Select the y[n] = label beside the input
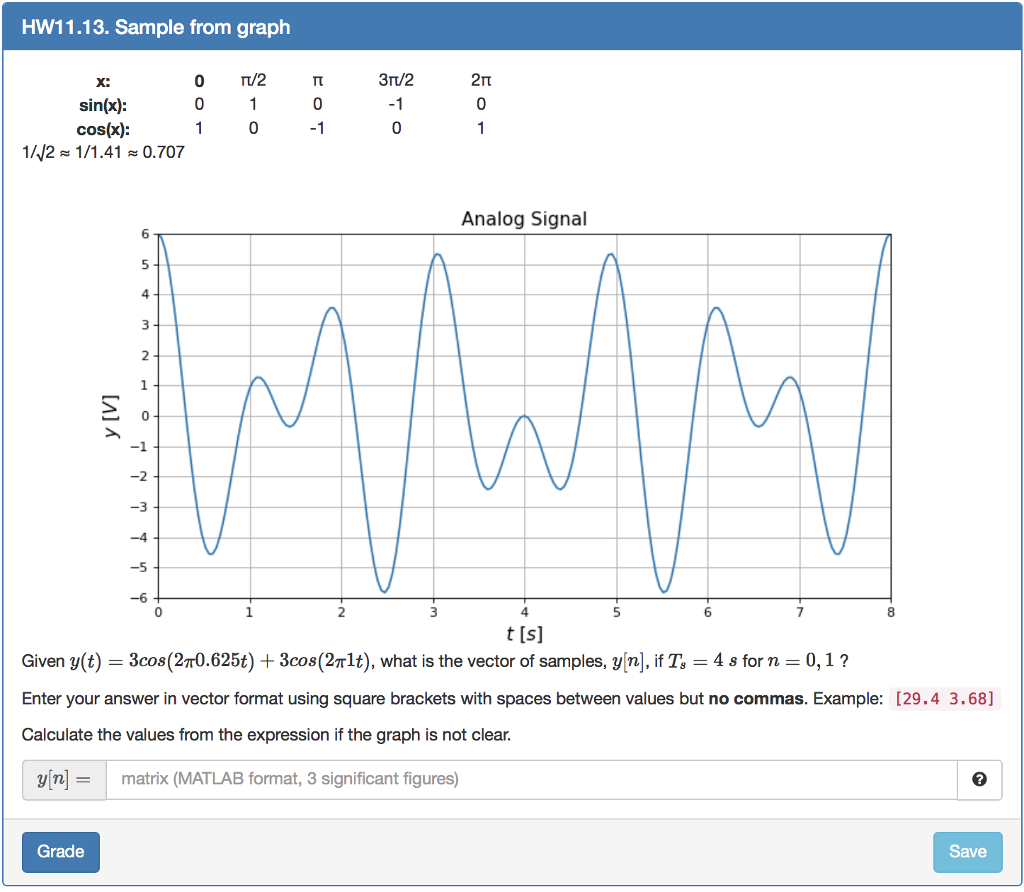 (62, 779)
